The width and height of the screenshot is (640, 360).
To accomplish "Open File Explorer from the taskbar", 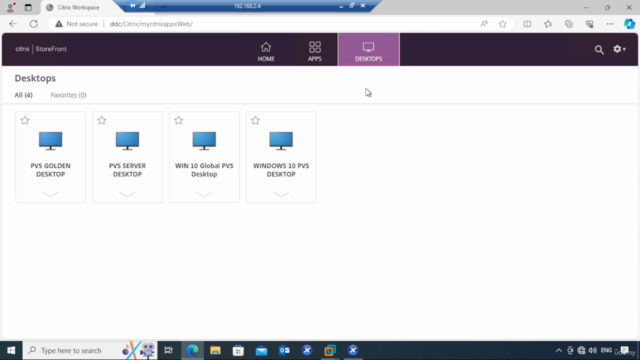I will click(x=215, y=350).
